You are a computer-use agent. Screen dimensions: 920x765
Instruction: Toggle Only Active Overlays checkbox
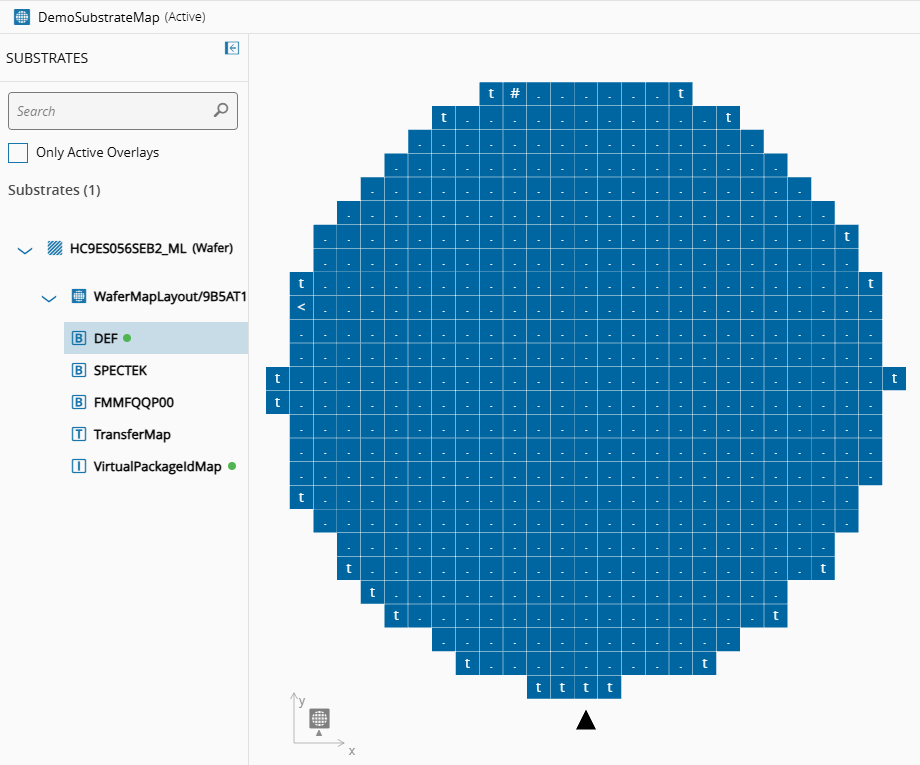(x=18, y=153)
